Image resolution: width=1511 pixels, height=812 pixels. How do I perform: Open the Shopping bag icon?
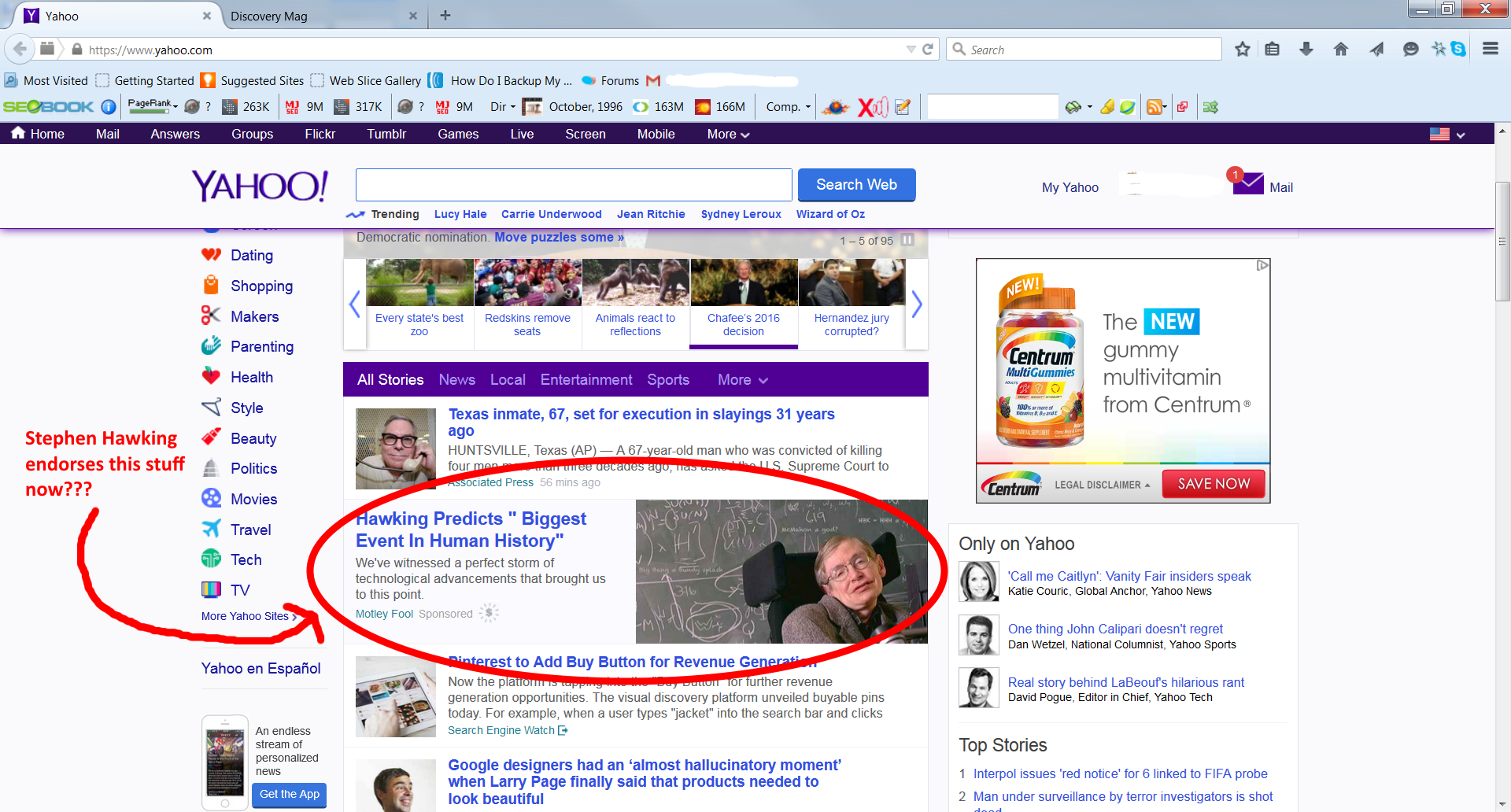(211, 285)
